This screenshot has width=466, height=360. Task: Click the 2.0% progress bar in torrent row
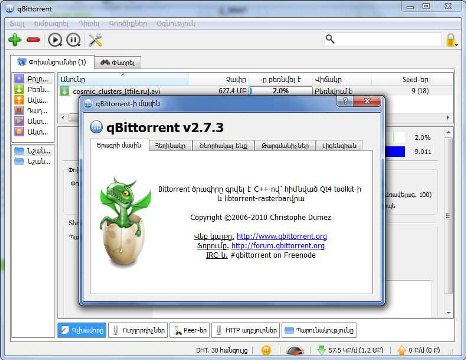(280, 91)
